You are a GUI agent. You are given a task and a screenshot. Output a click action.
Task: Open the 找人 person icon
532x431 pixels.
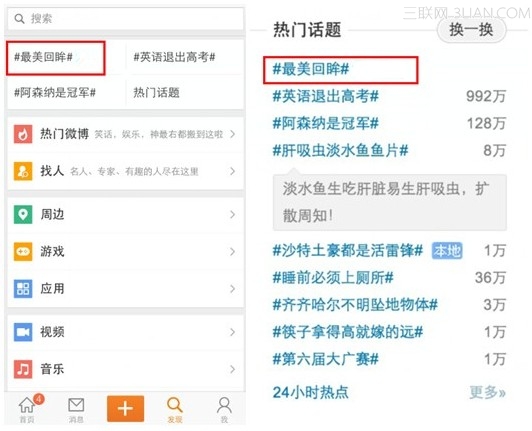coord(23,171)
